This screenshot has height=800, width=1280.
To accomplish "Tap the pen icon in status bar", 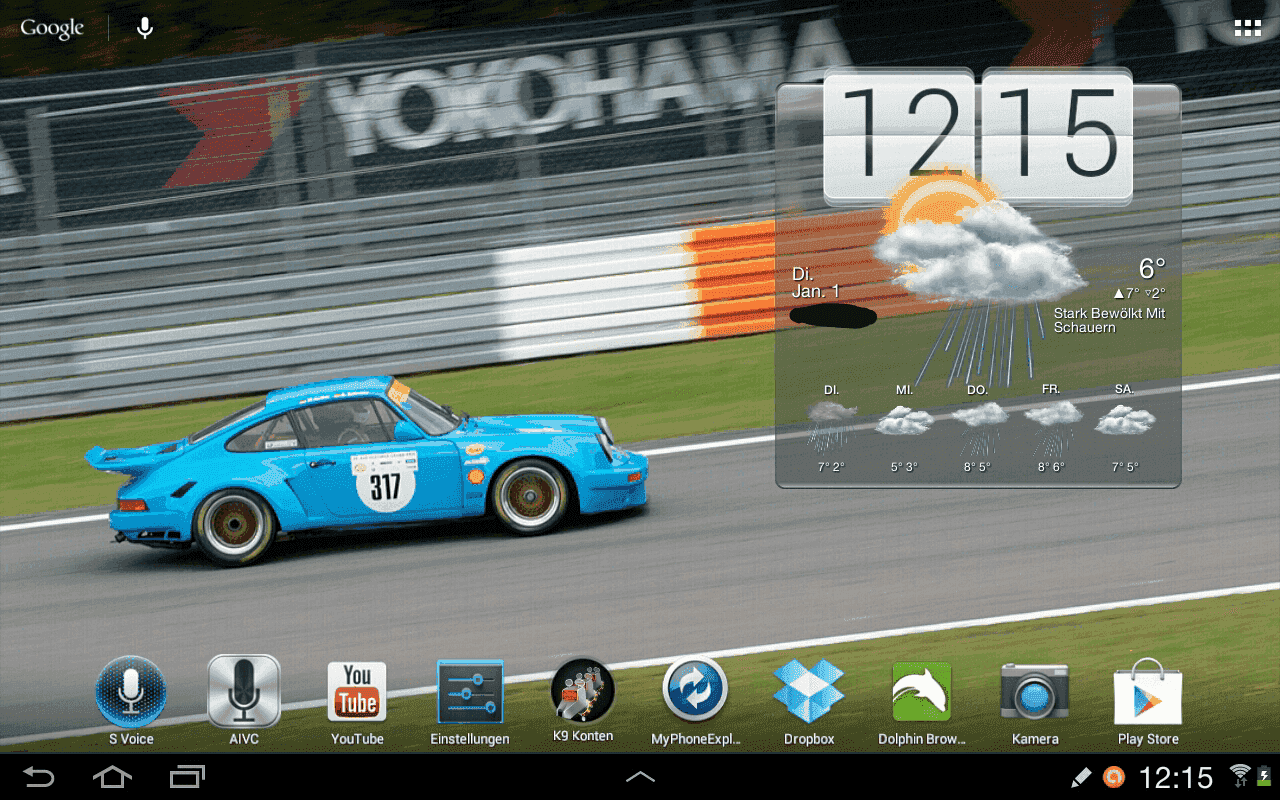I will [1081, 776].
